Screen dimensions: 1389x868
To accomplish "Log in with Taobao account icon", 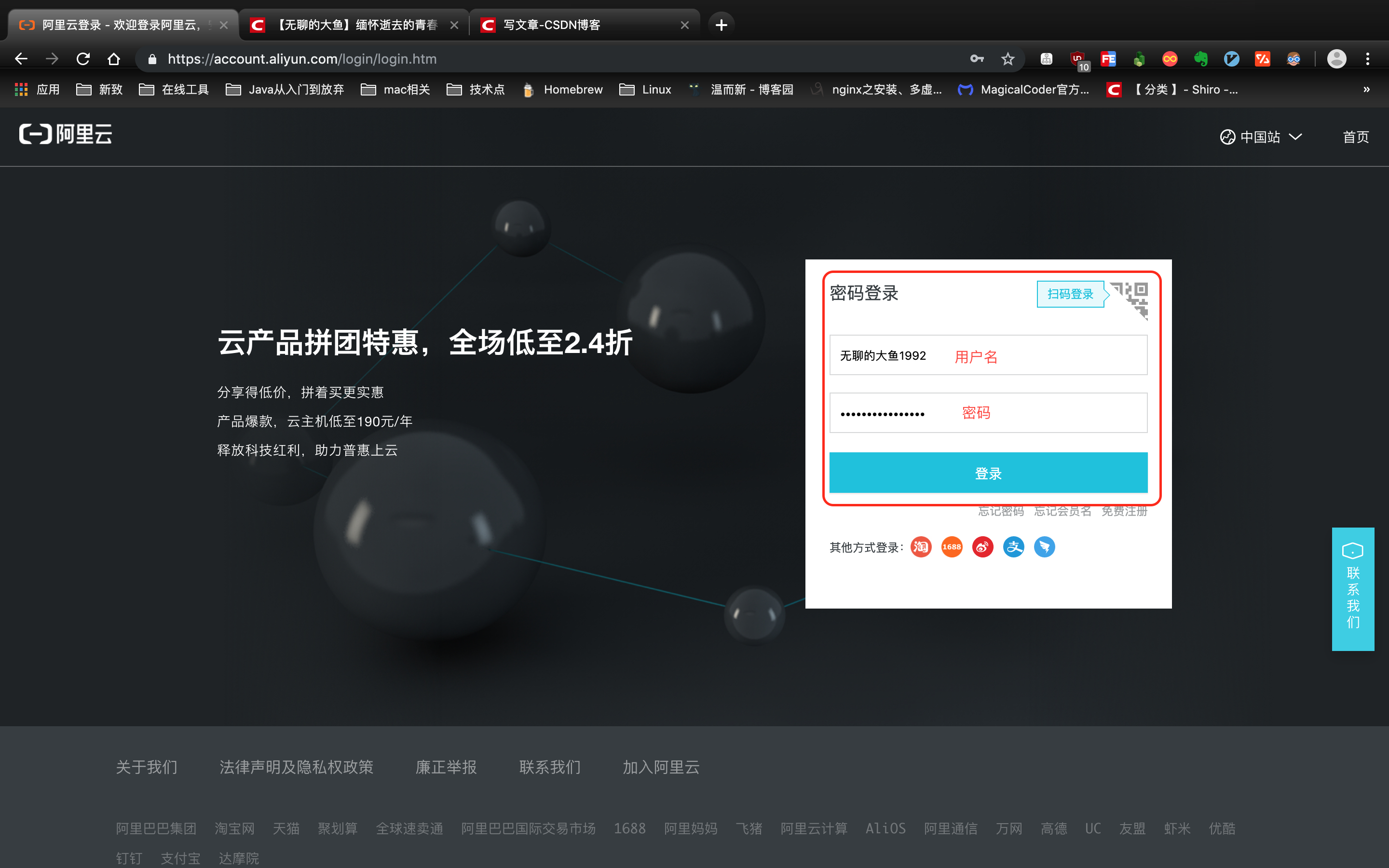I will coord(921,547).
